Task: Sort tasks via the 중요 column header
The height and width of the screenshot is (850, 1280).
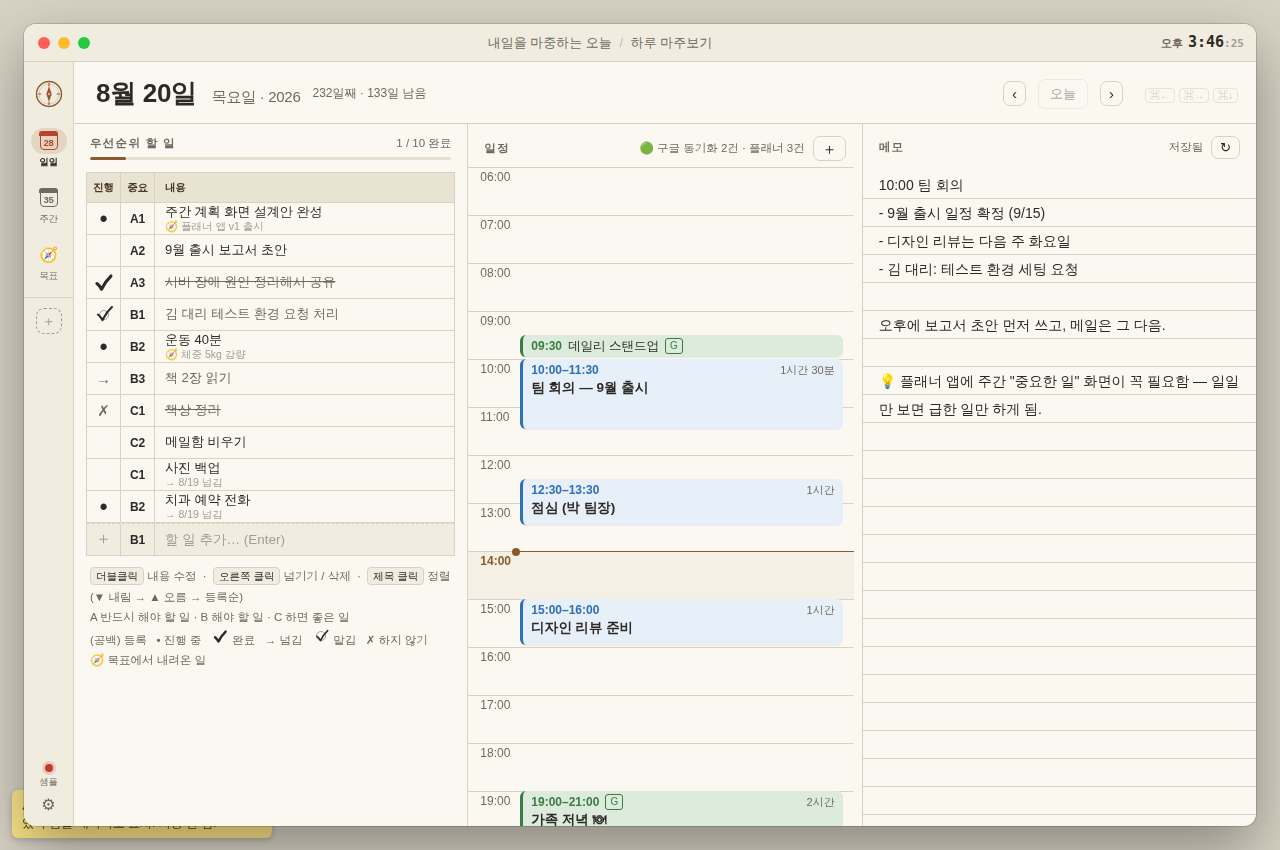Action: click(137, 188)
